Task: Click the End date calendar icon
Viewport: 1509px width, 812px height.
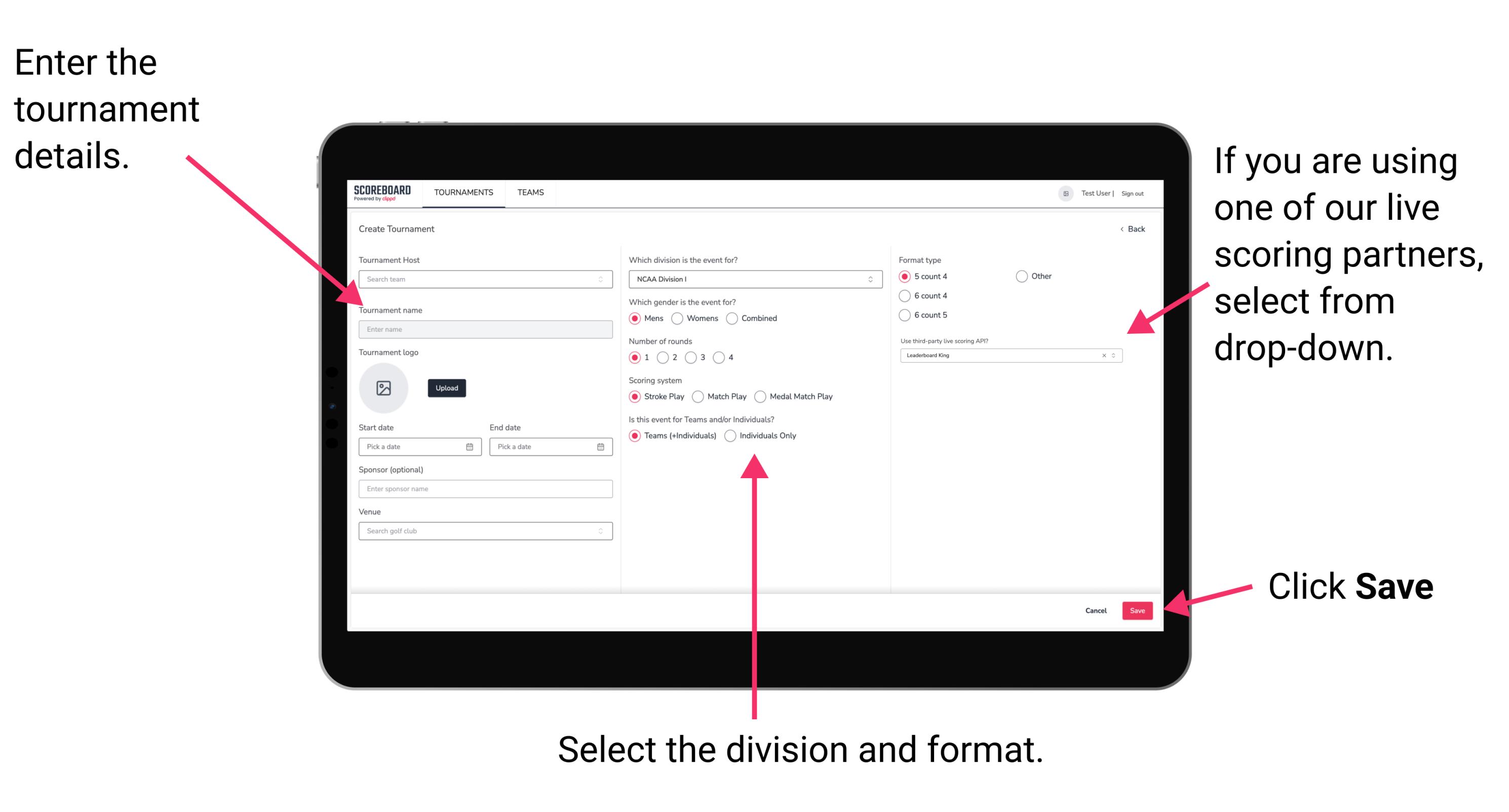Action: tap(601, 447)
